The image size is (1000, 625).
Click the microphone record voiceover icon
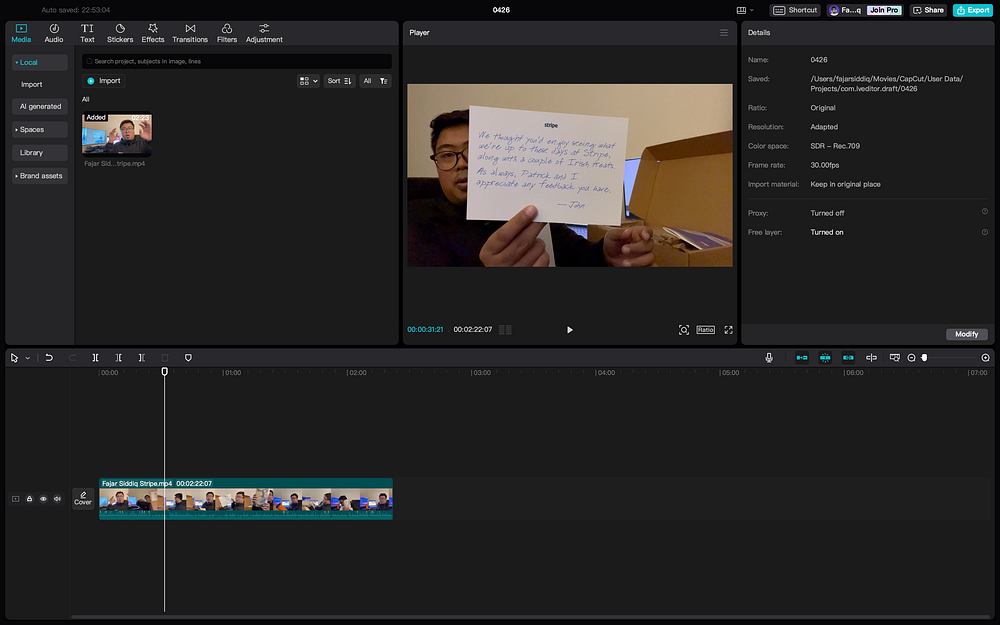tap(769, 357)
